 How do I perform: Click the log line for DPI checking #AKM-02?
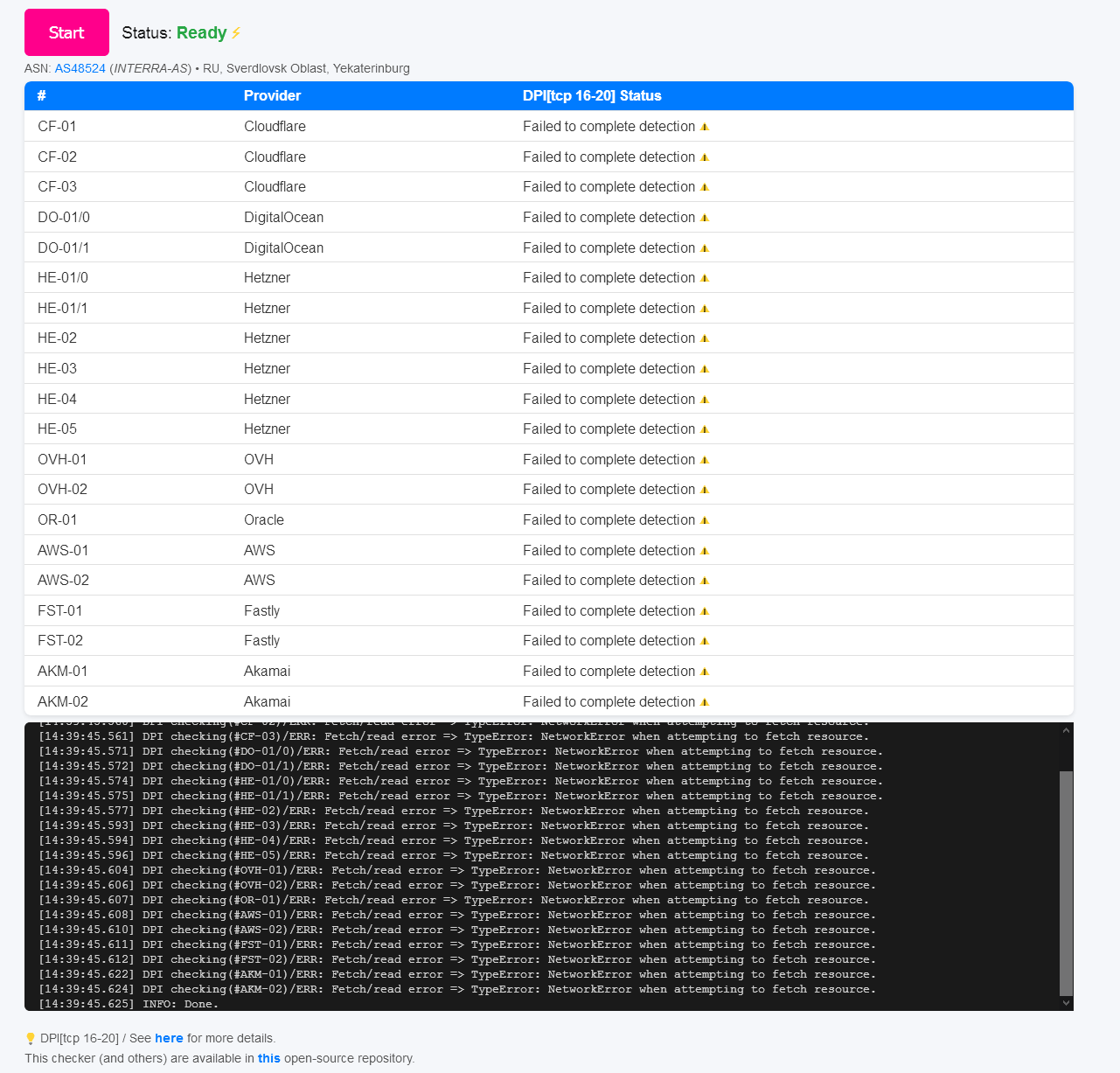(457, 989)
